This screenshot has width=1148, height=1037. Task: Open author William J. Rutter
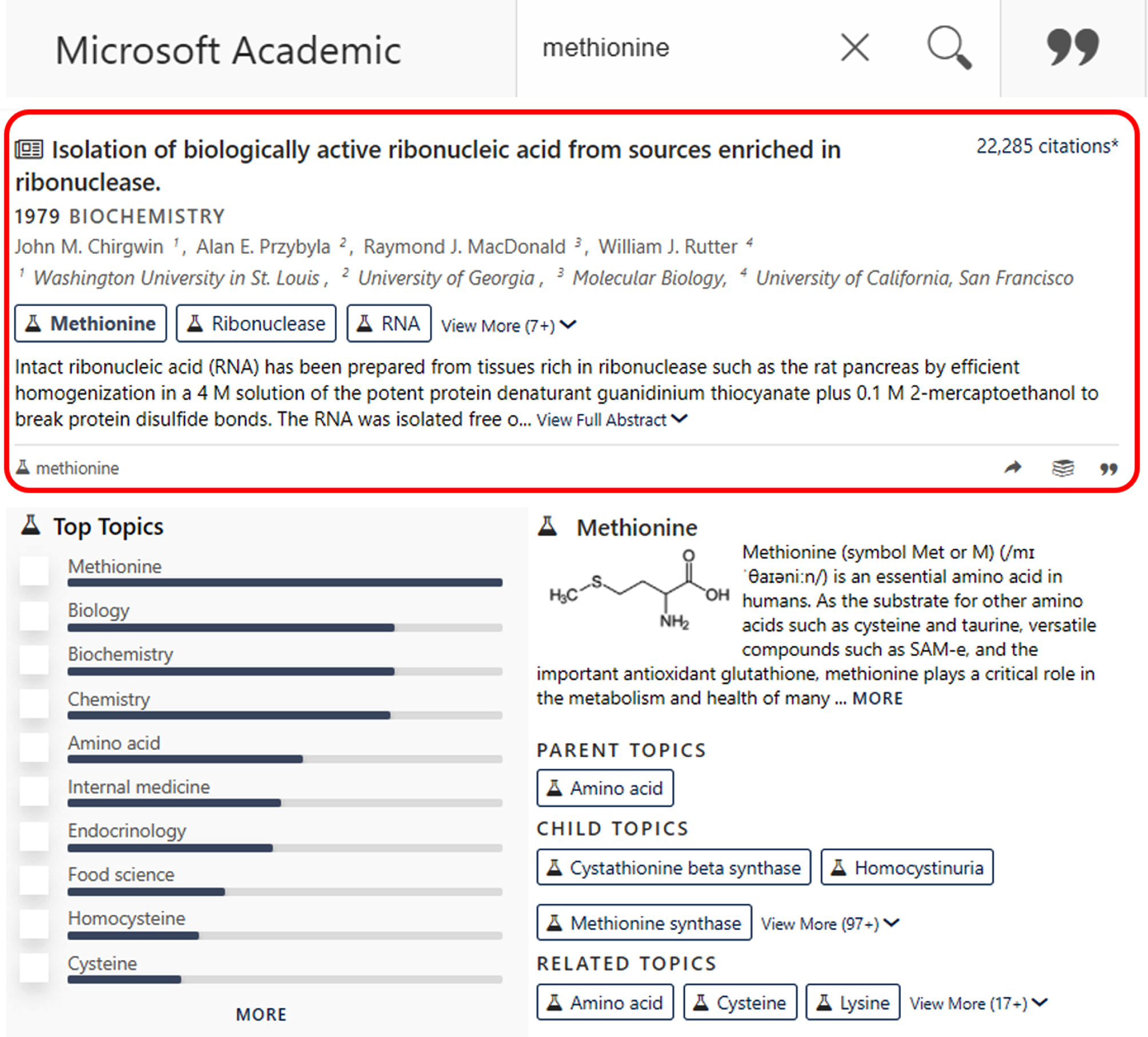coord(668,247)
